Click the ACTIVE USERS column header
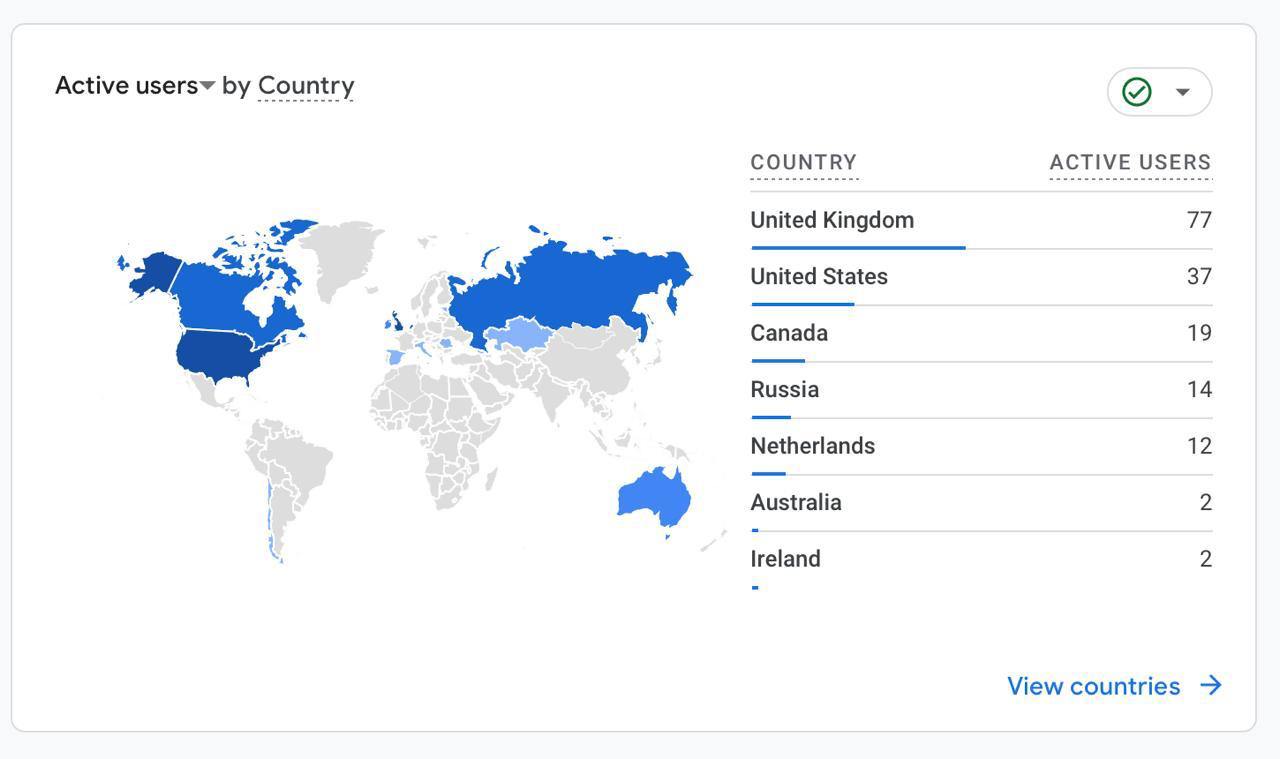The width and height of the screenshot is (1280, 759). [1130, 163]
